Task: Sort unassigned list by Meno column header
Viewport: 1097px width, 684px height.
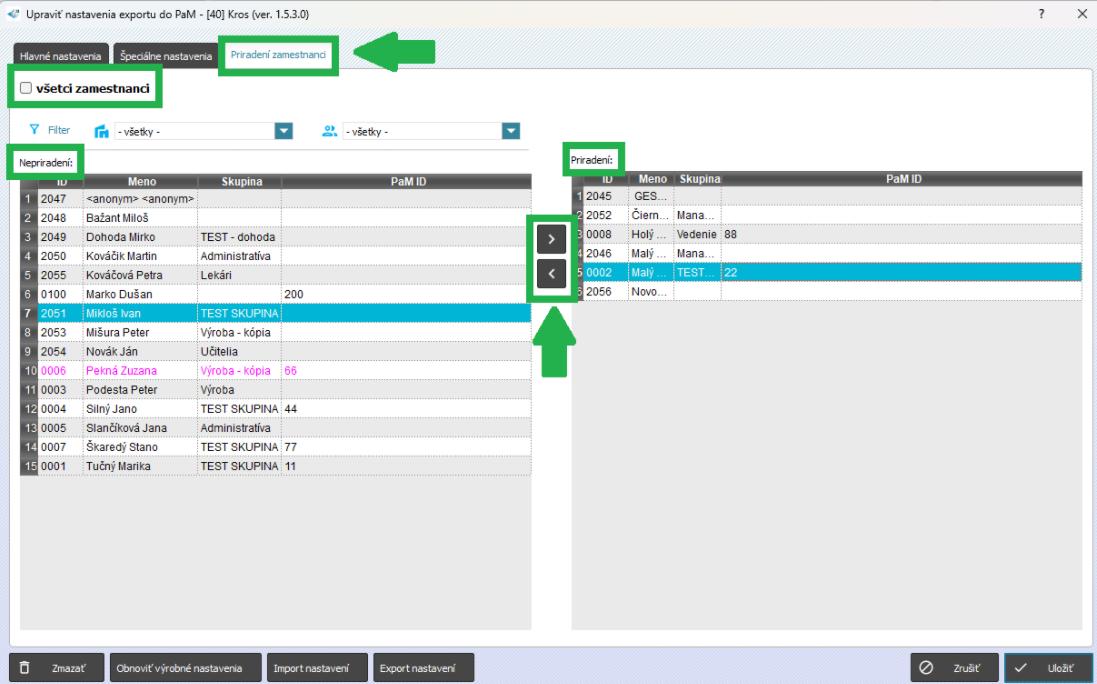Action: pos(140,182)
